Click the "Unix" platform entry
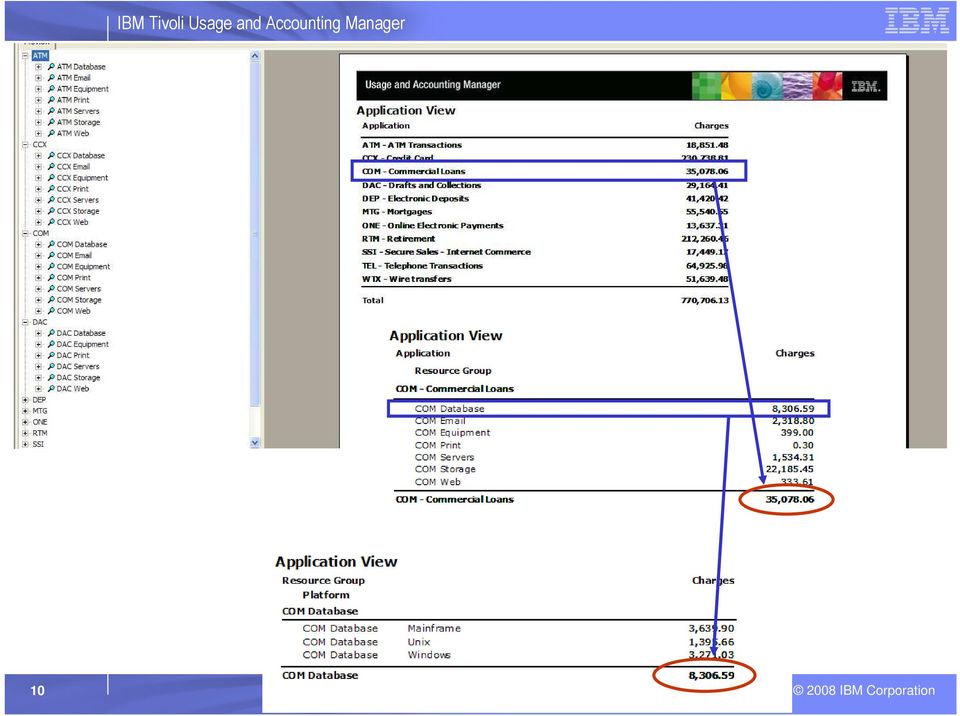This screenshot has height=716, width=960. [419, 642]
